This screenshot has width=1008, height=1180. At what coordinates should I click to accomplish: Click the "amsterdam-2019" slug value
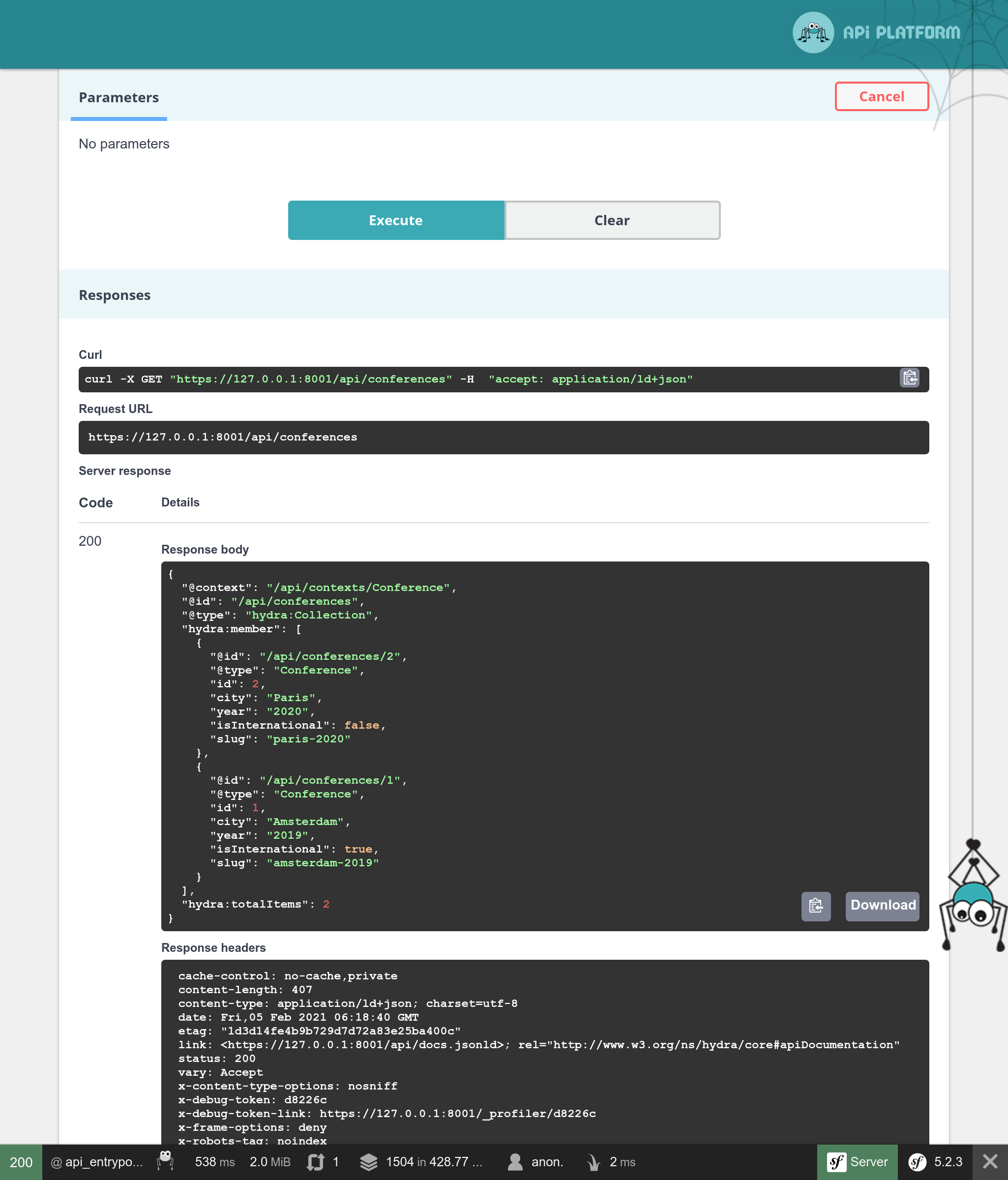pos(323,863)
